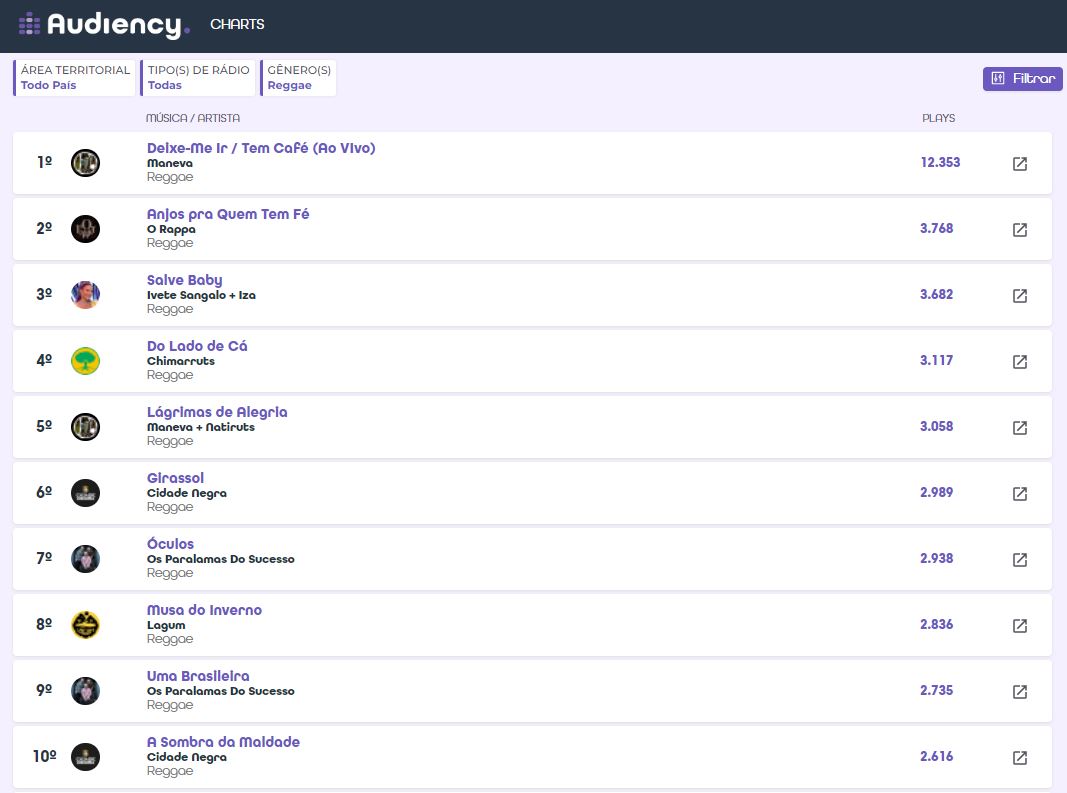Click Cidade Negra avatar in row 6º

coord(86,493)
